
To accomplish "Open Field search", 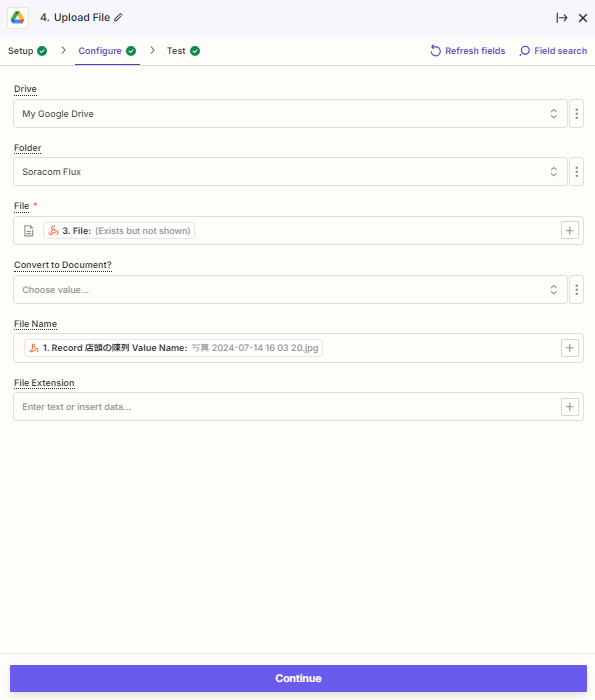I will point(553,51).
